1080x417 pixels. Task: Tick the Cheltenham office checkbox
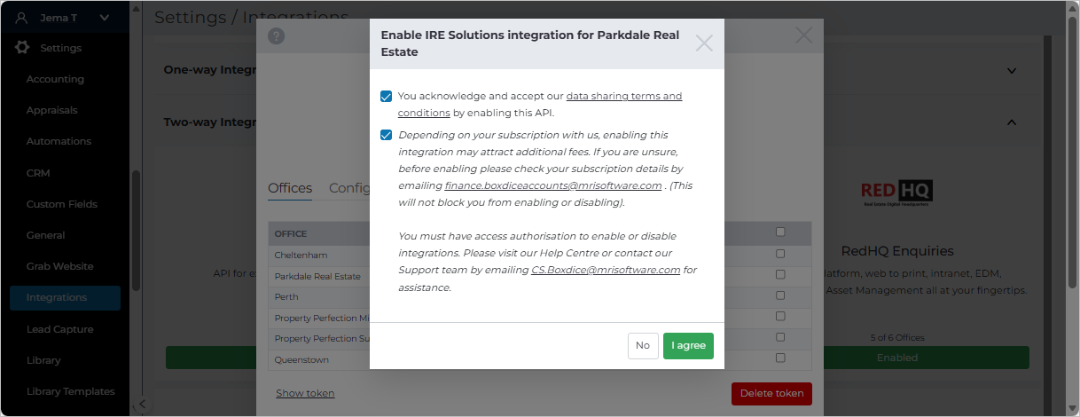(x=780, y=254)
